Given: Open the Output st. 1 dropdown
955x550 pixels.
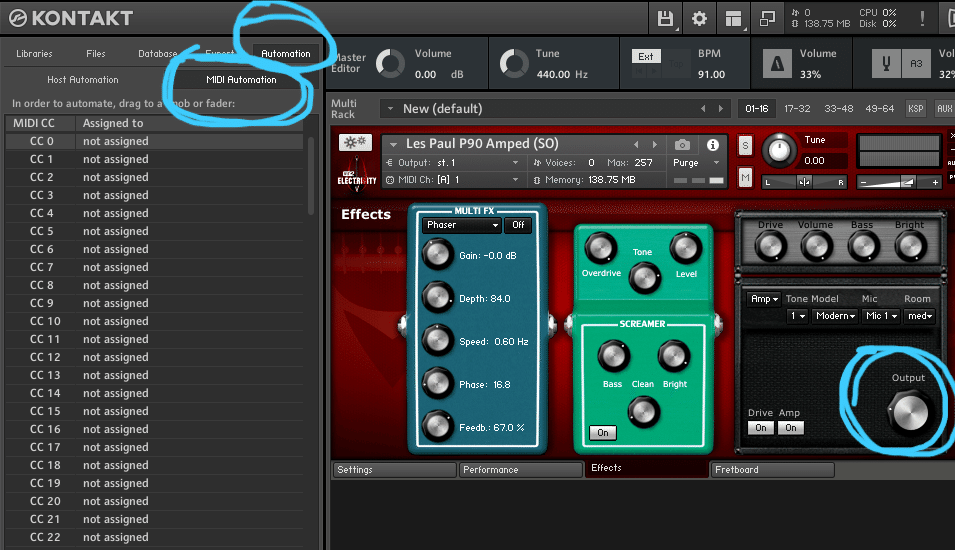Looking at the screenshot, I should coord(453,163).
